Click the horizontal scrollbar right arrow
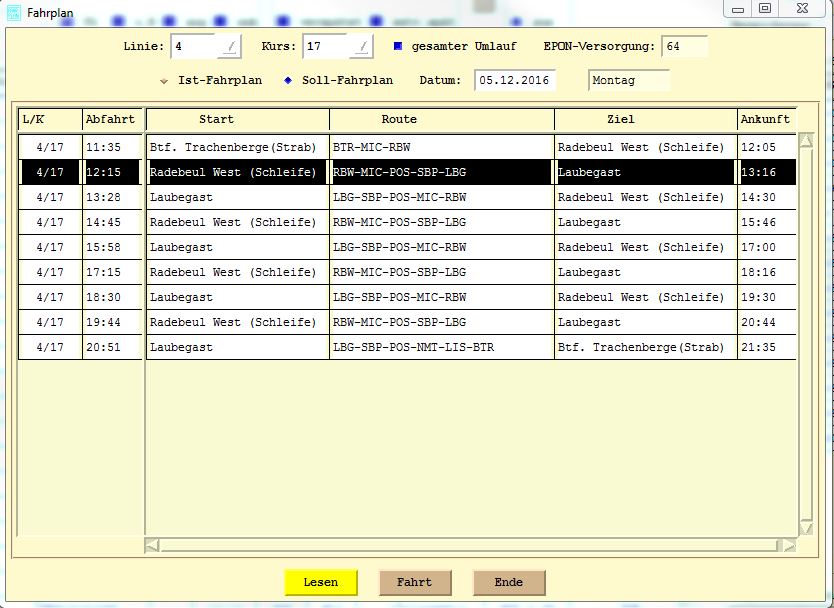The height and width of the screenshot is (608, 834). coord(790,545)
